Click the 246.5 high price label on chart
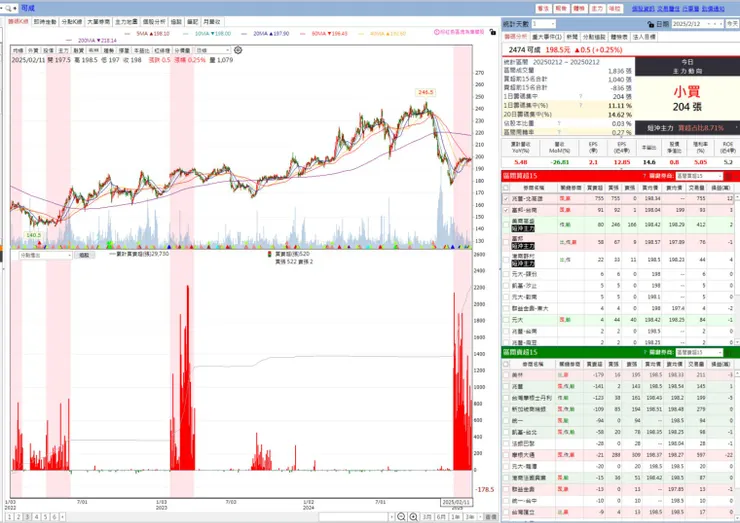This screenshot has width=740, height=523. tap(425, 92)
